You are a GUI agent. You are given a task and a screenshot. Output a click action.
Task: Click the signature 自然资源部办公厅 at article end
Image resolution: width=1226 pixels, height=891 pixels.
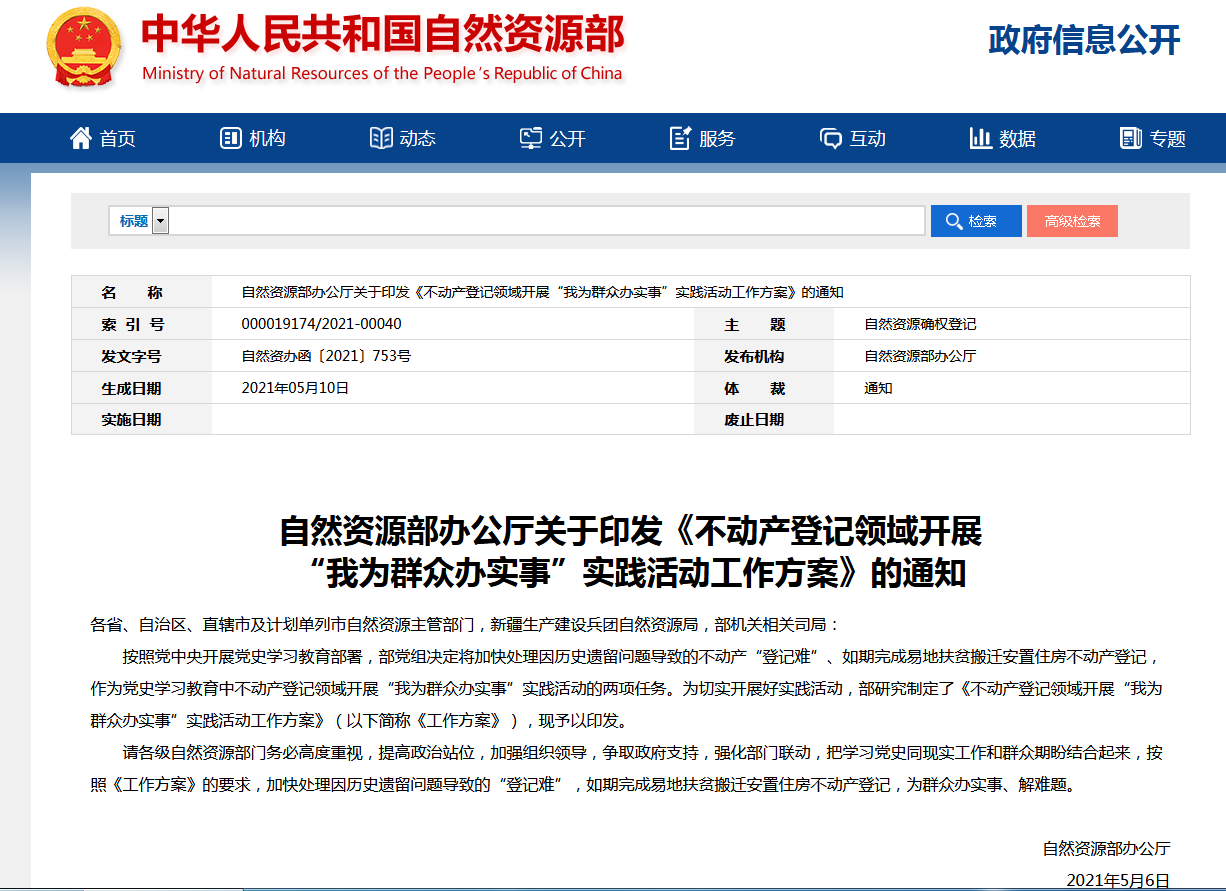[x=1106, y=848]
